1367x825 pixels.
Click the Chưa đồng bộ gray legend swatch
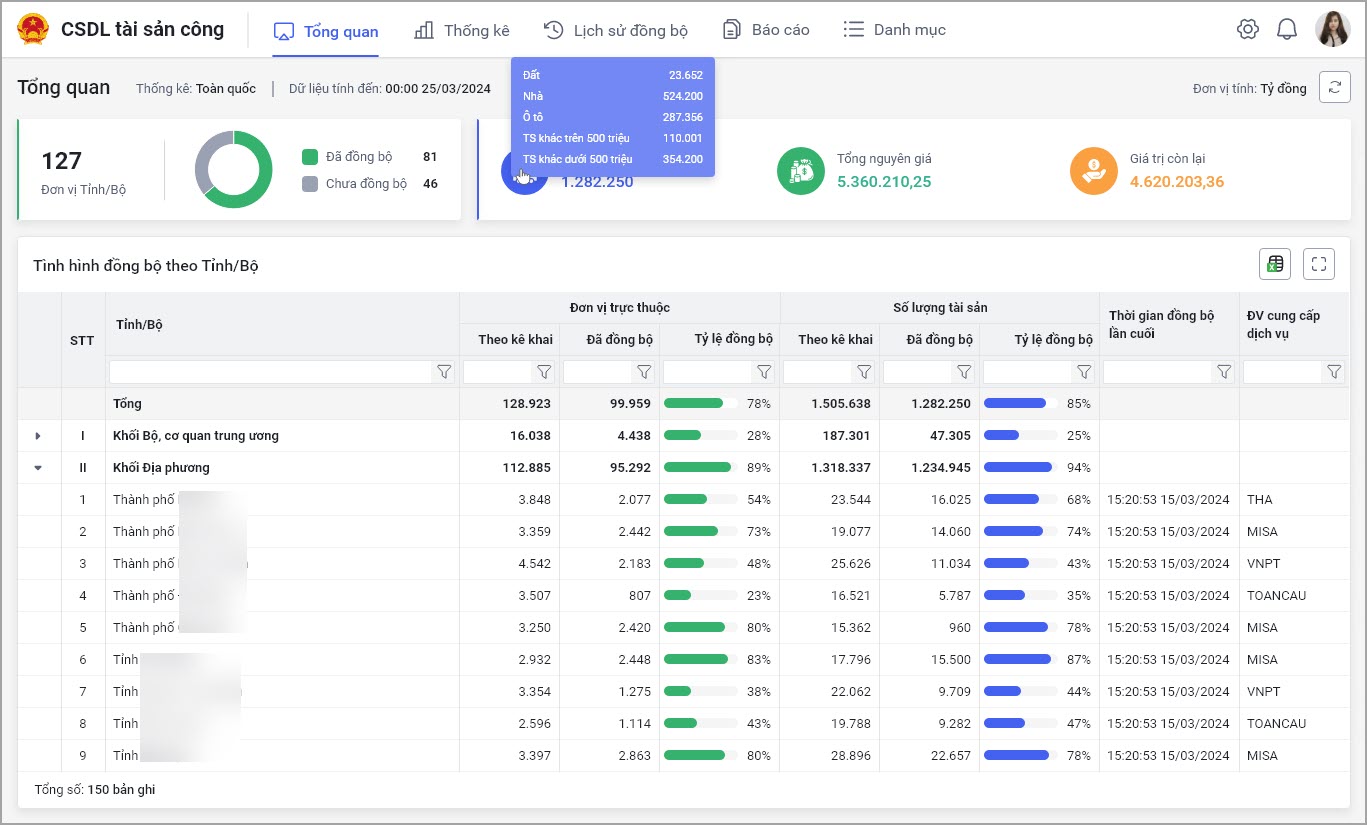tap(310, 184)
